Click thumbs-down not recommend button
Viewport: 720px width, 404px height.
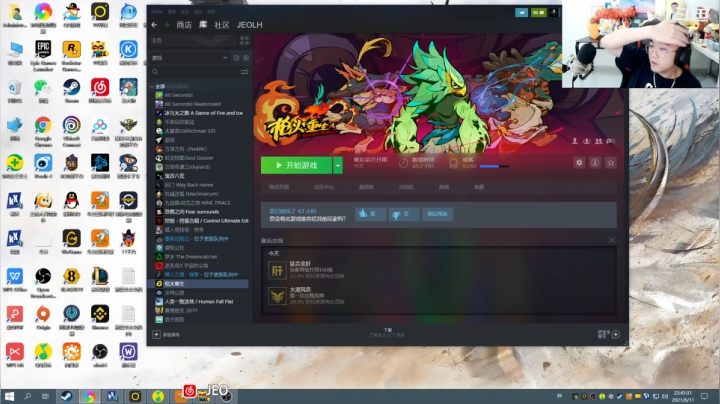[x=404, y=214]
